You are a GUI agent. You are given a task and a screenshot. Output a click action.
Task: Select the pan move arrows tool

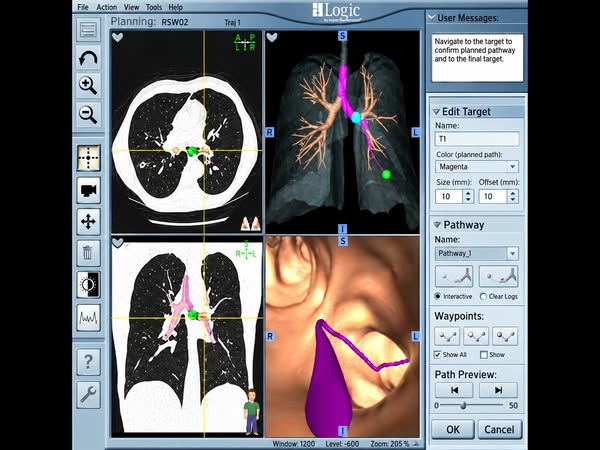coord(88,222)
